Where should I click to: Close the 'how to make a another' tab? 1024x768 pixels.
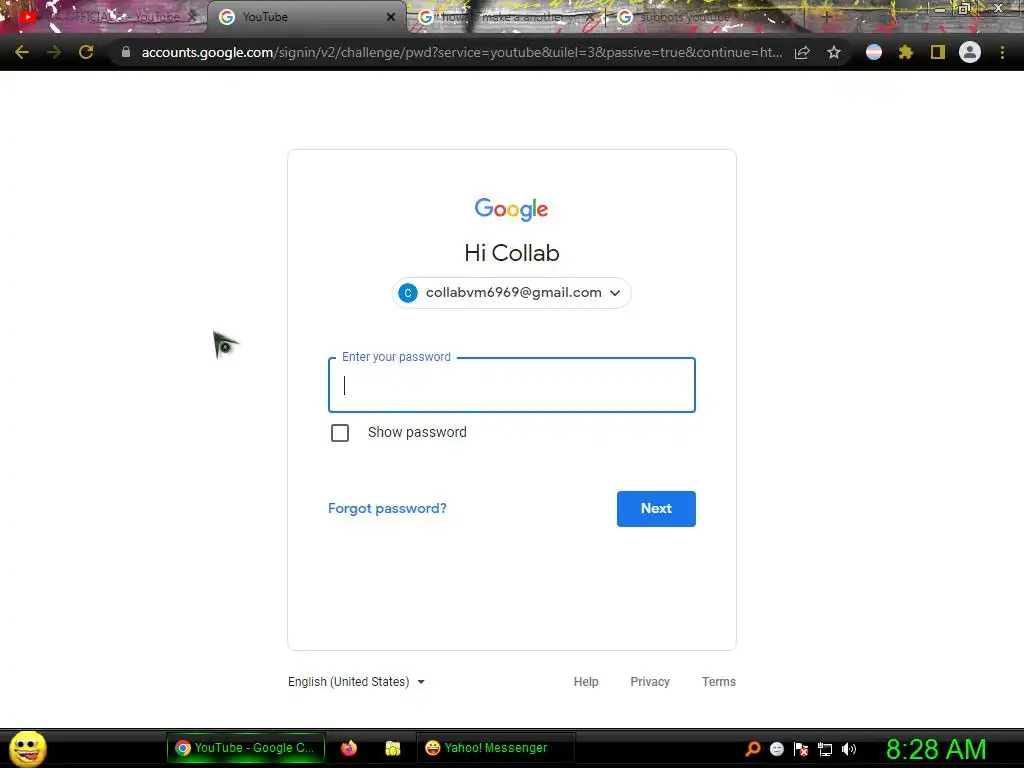point(590,17)
